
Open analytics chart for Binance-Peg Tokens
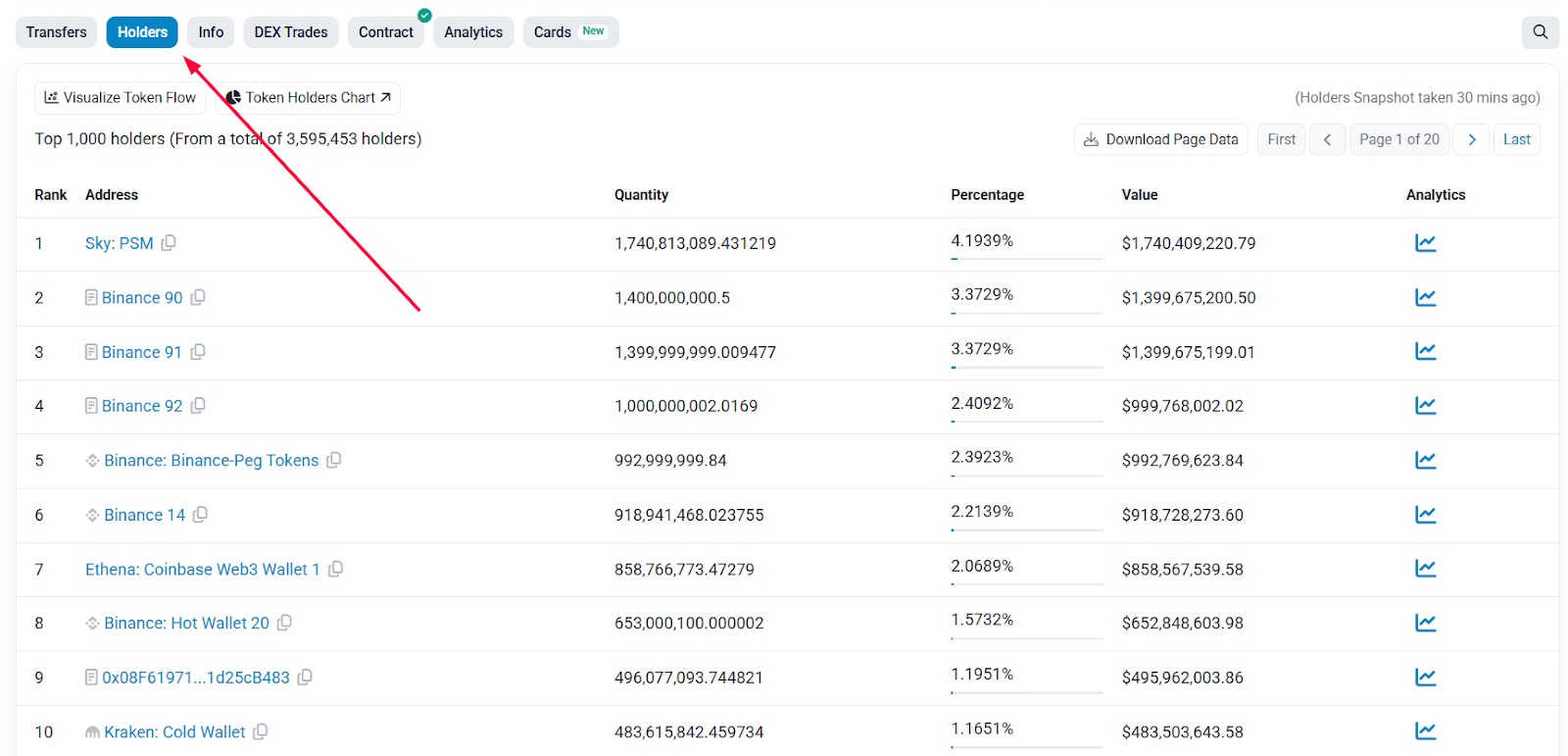click(x=1425, y=460)
